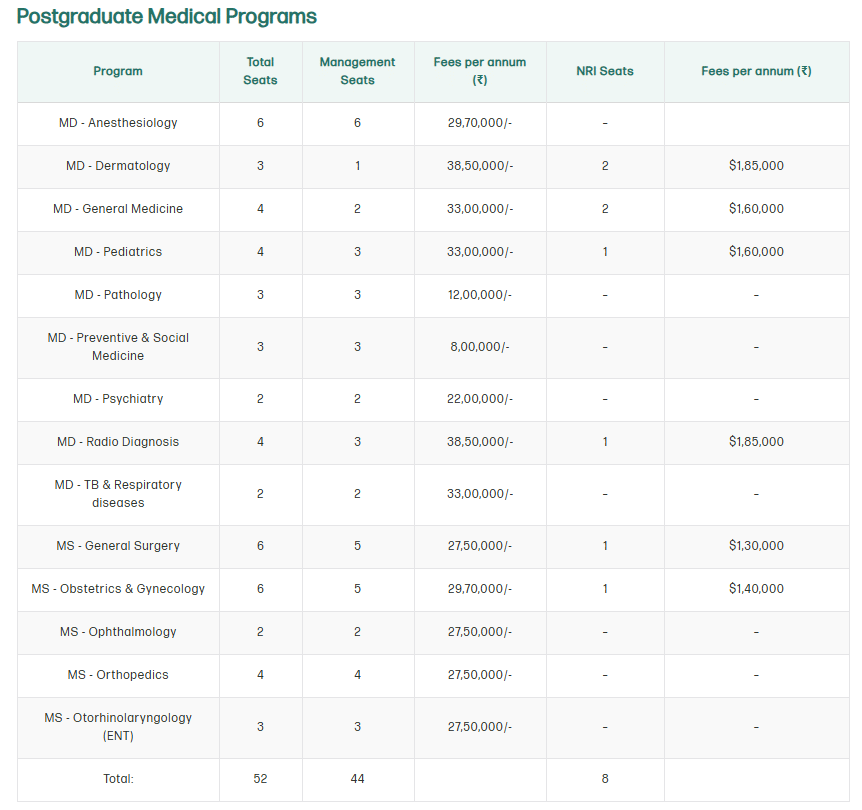Select MD - Preventive & Social Medicine row label

point(118,347)
